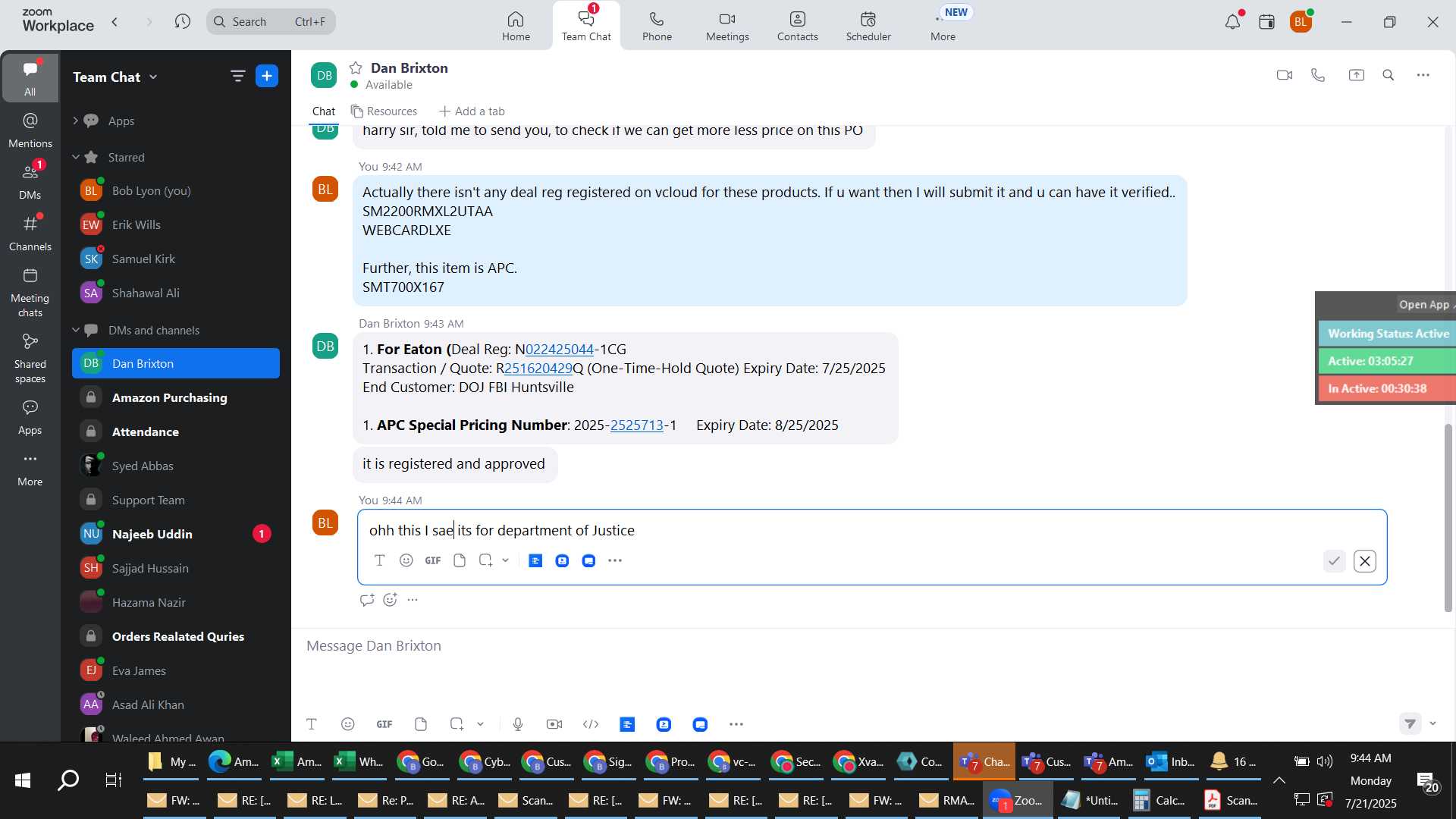Start a phone call from chat header
This screenshot has height=819, width=1456.
[1318, 75]
